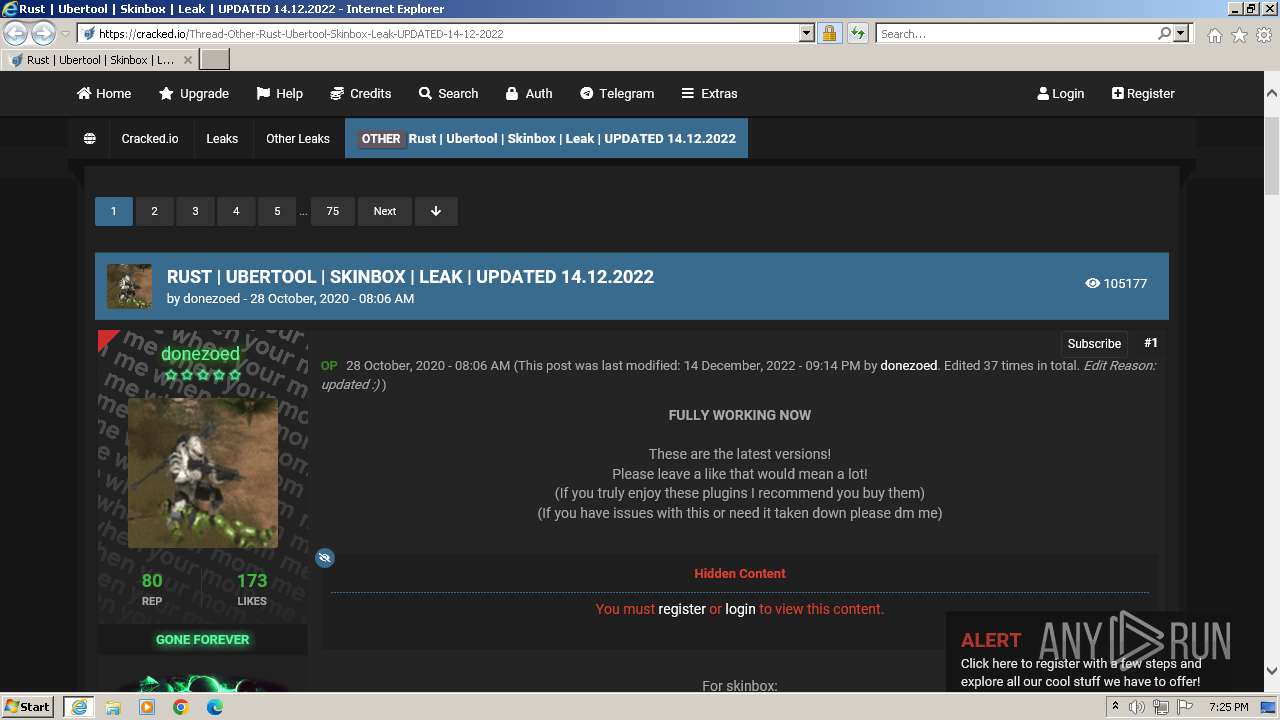
Task: Open the browser Tools gear icon
Action: click(1264, 35)
